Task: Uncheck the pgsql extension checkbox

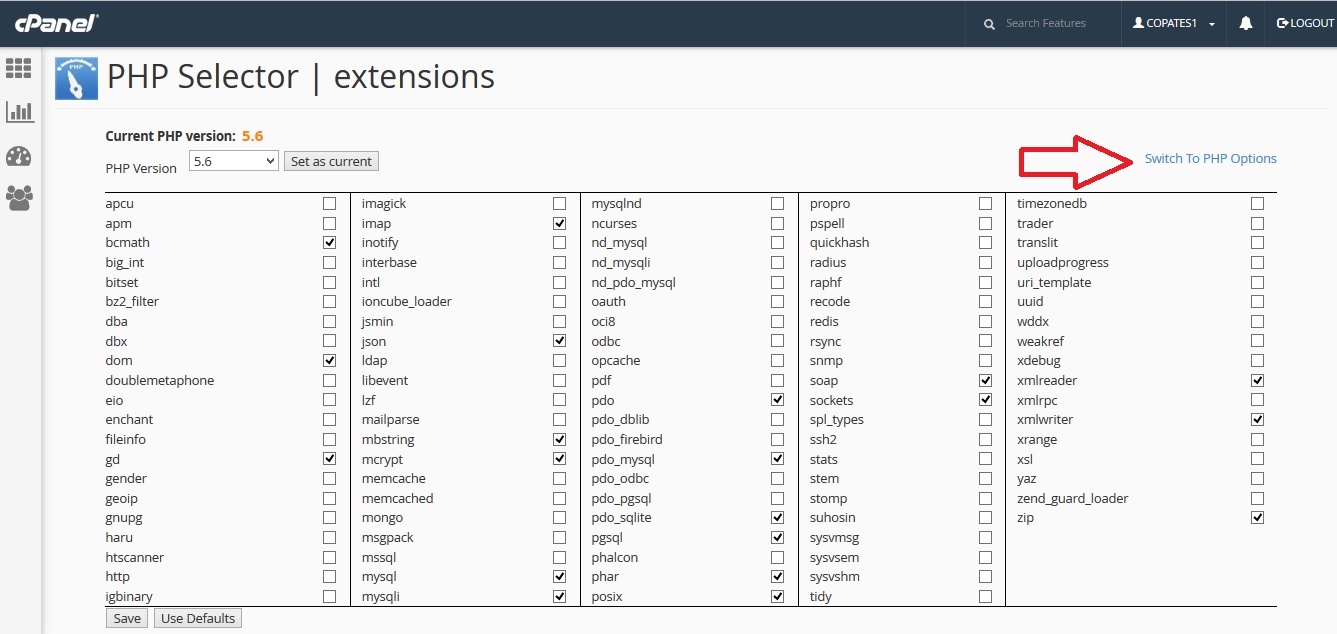Action: tap(777, 537)
